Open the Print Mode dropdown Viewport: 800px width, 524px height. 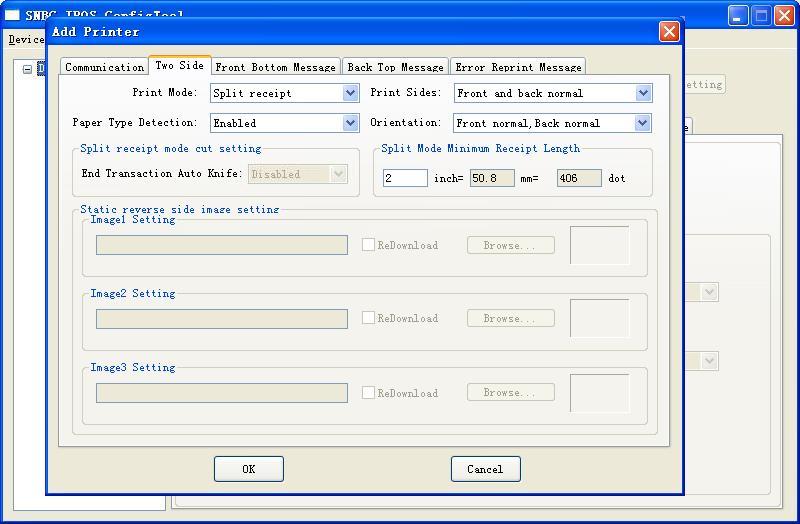point(285,93)
